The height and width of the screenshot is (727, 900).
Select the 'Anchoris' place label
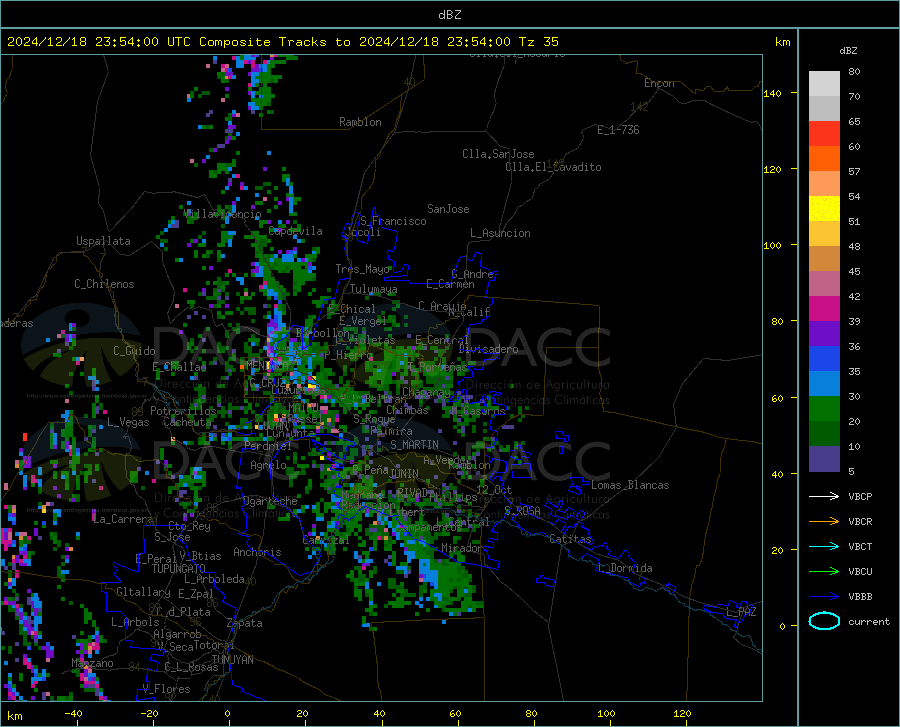[x=257, y=552]
